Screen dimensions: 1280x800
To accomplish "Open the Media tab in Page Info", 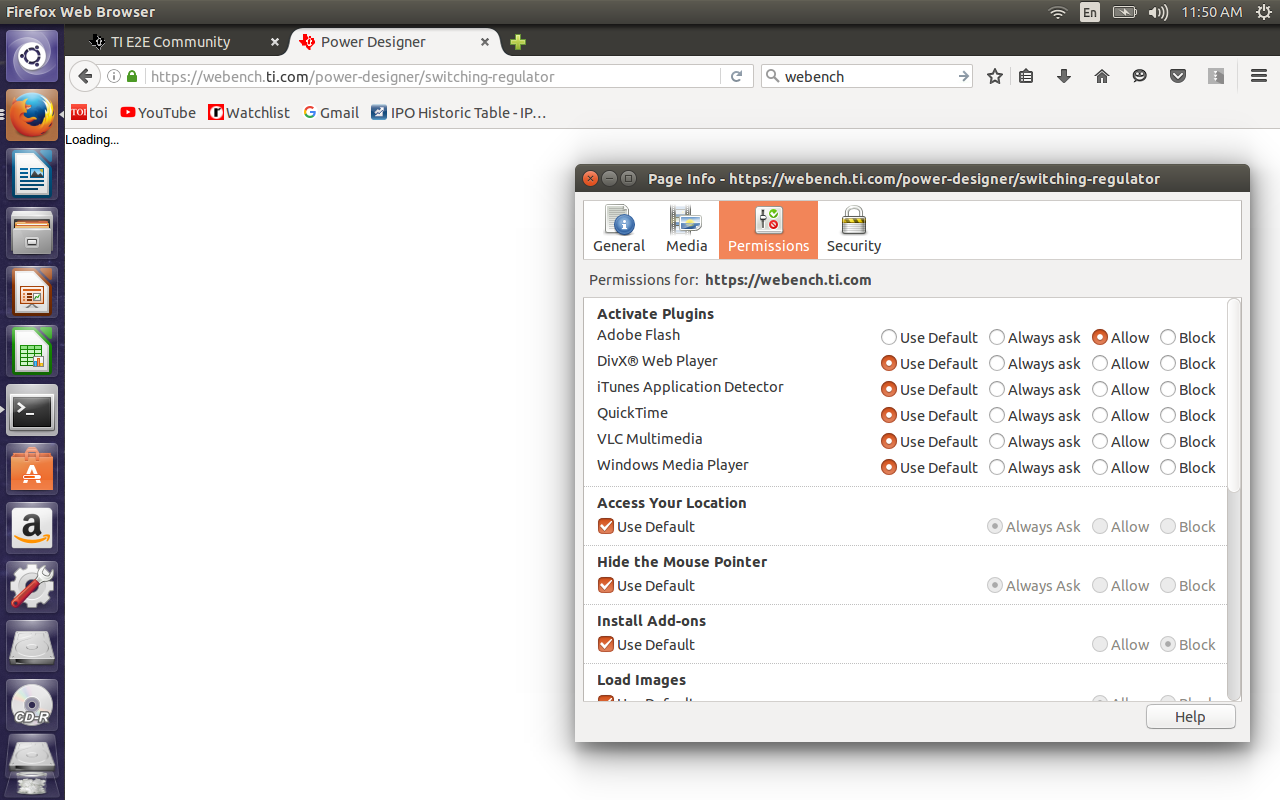I will coord(686,230).
